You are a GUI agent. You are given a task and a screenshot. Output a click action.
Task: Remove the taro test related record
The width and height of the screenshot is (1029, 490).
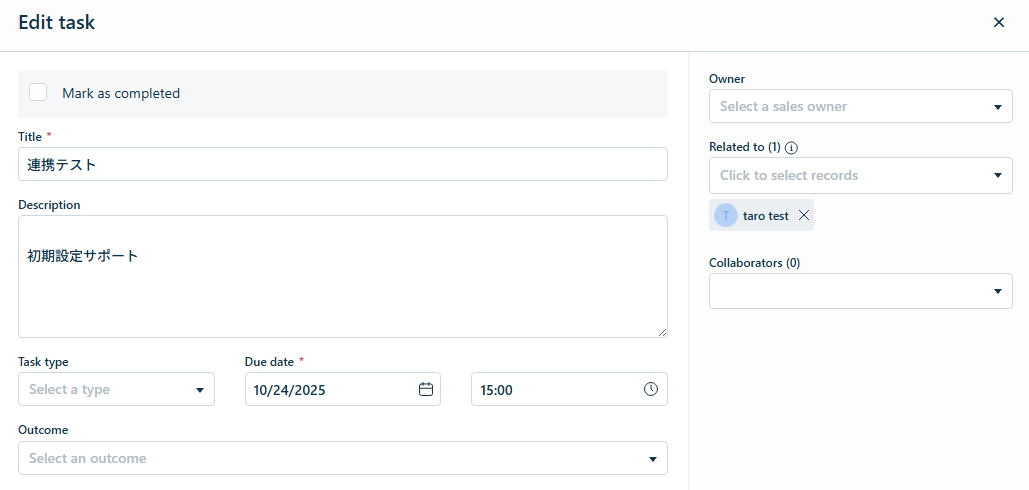click(x=804, y=216)
